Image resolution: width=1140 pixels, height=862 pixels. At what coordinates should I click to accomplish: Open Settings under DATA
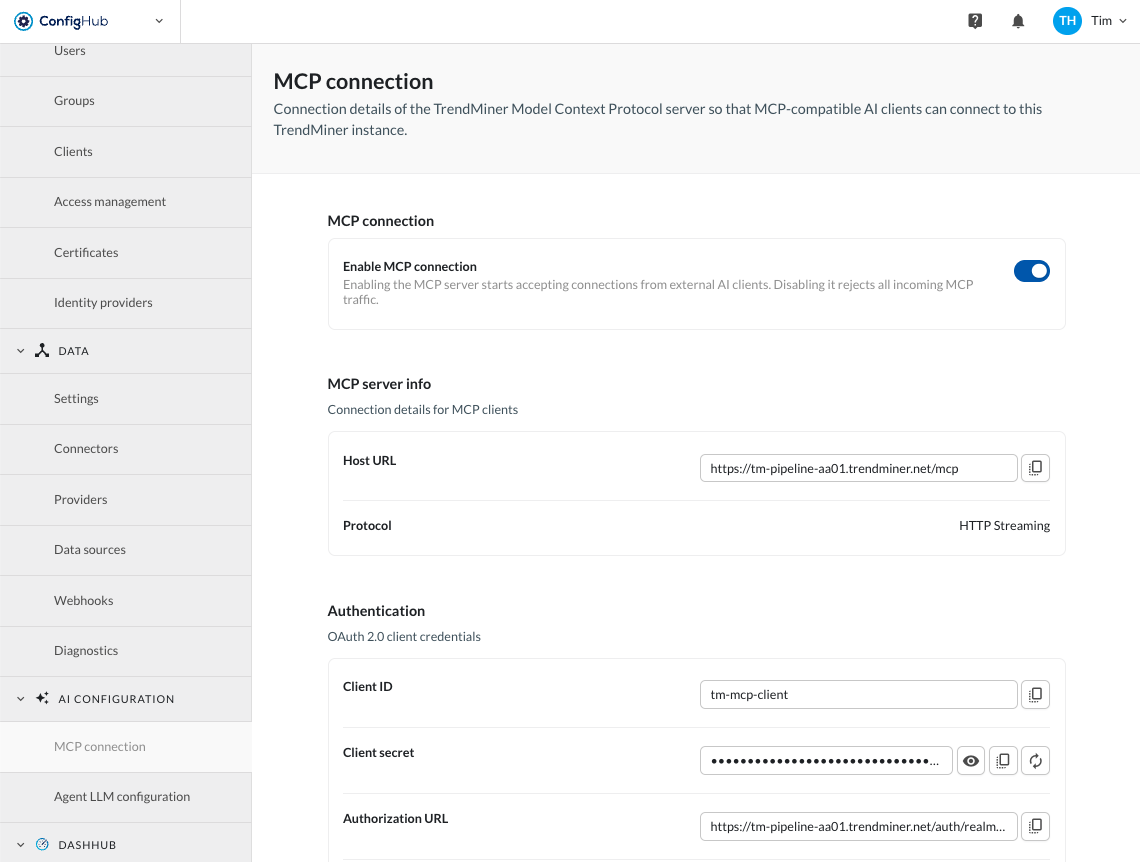pyautogui.click(x=126, y=399)
